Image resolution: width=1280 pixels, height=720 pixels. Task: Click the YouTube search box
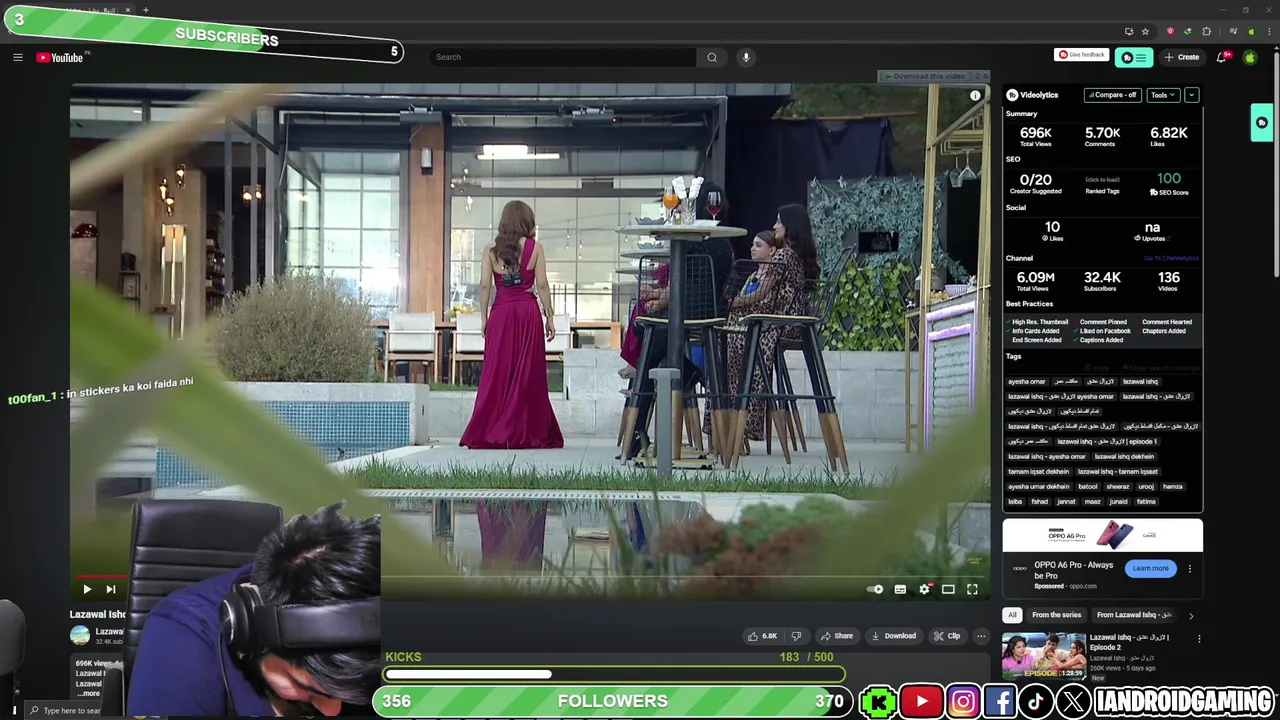[x=564, y=57]
